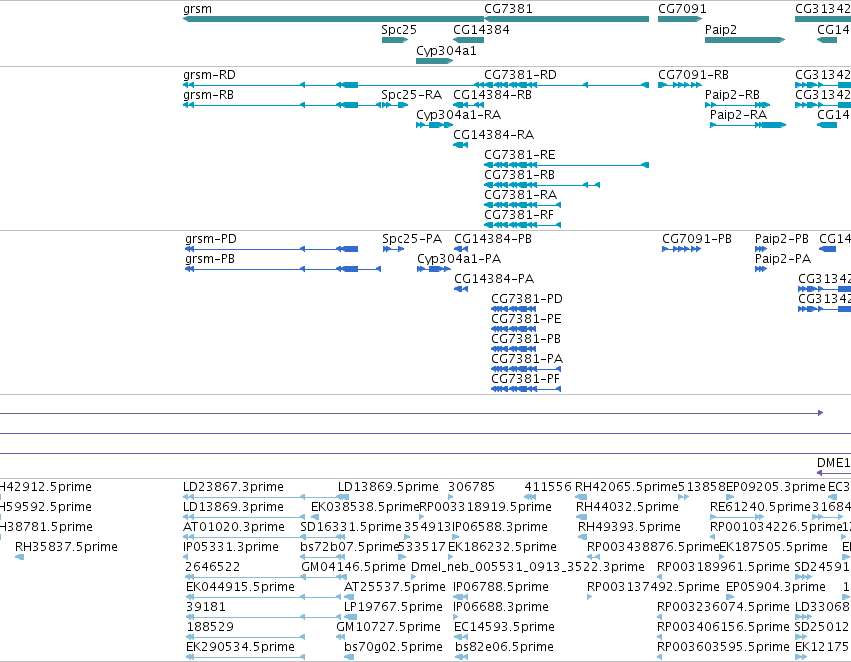Click the SD16331.5prime EST label
This screenshot has height=662, width=851.
click(351, 527)
